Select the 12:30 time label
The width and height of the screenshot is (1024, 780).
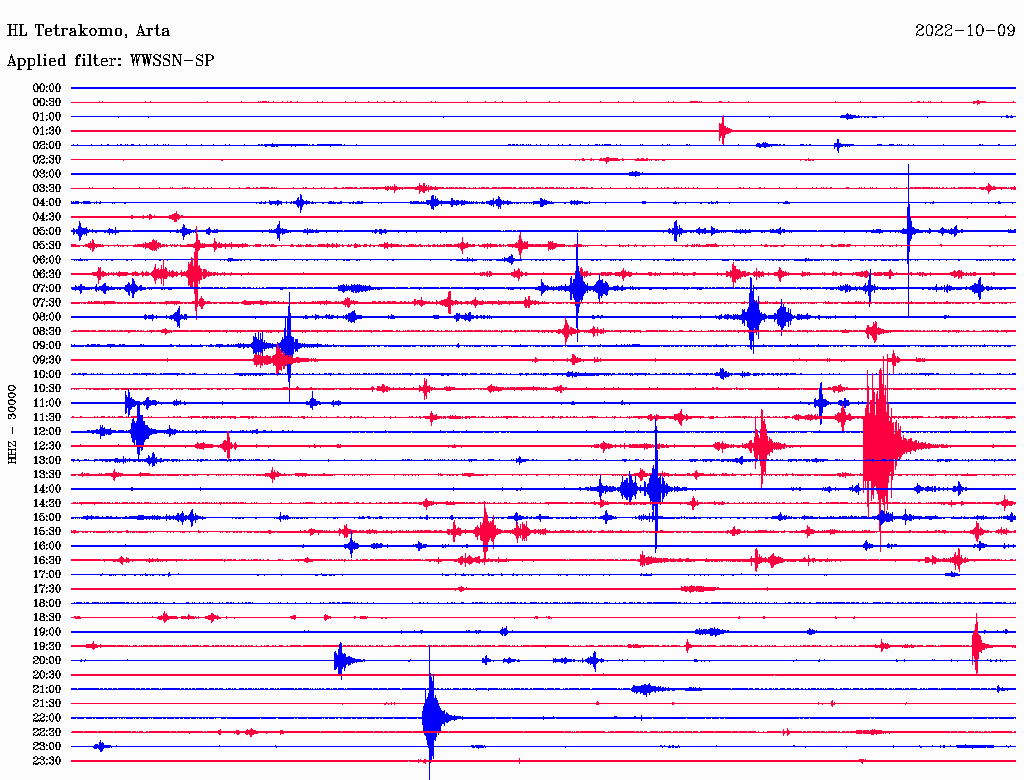pyautogui.click(x=47, y=446)
